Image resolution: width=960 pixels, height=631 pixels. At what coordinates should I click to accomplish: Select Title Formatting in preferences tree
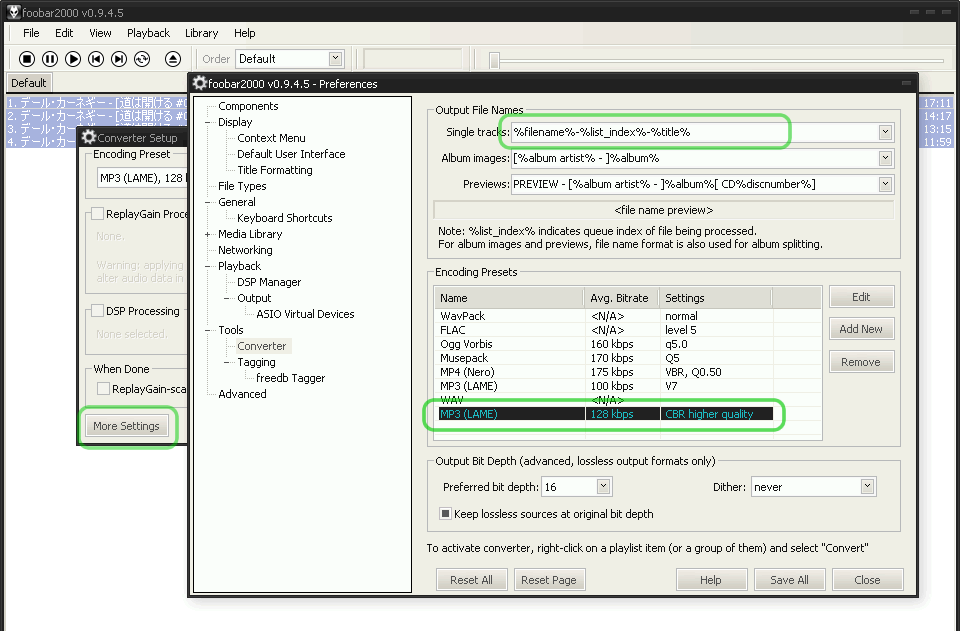click(275, 170)
